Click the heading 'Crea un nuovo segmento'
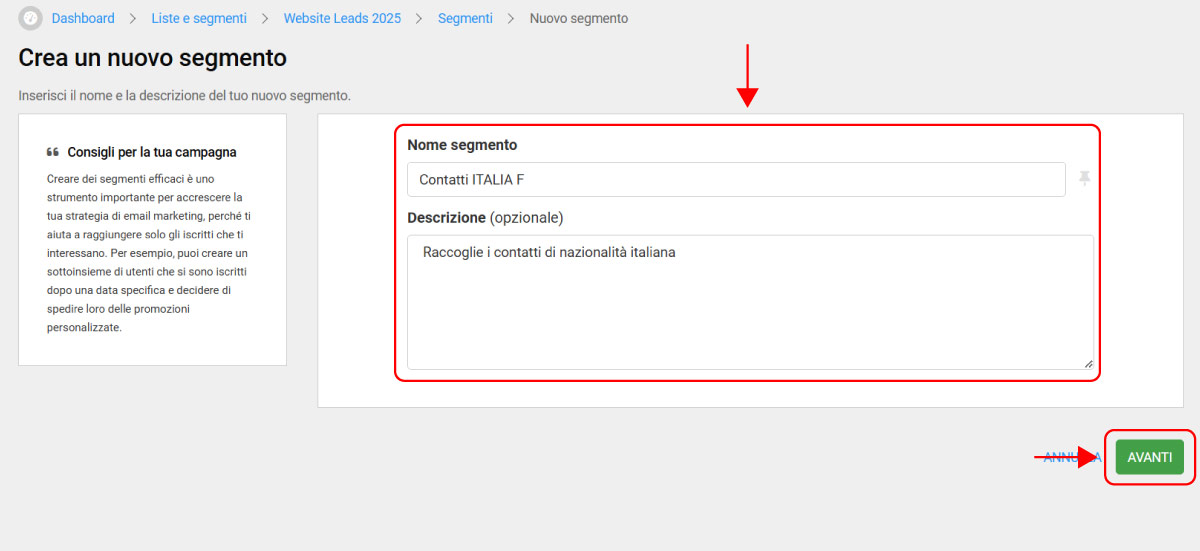 [153, 58]
